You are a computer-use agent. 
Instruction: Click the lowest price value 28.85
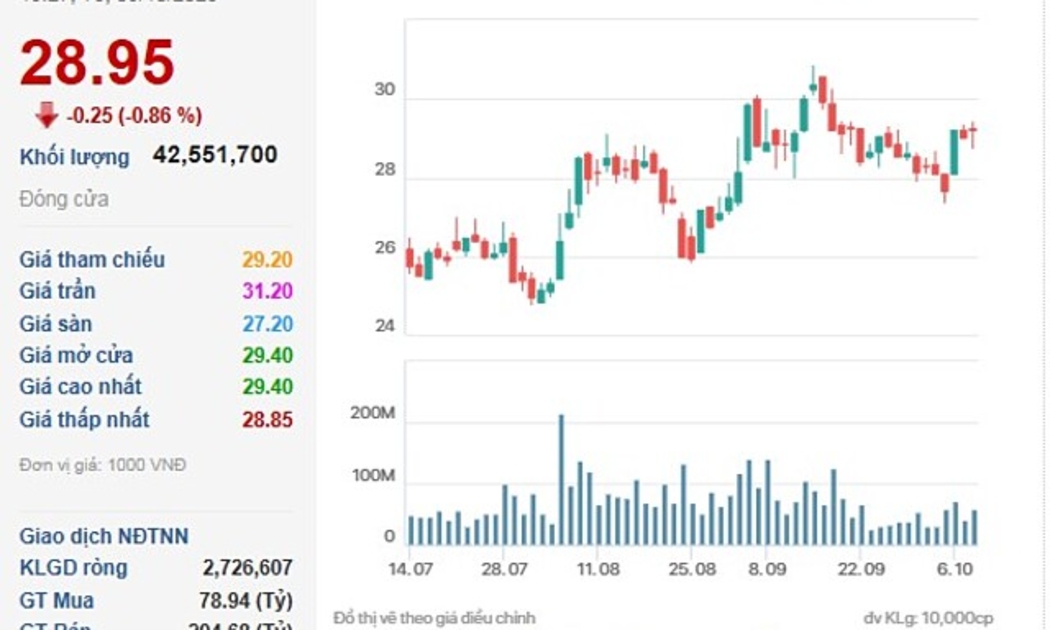[x=267, y=419]
